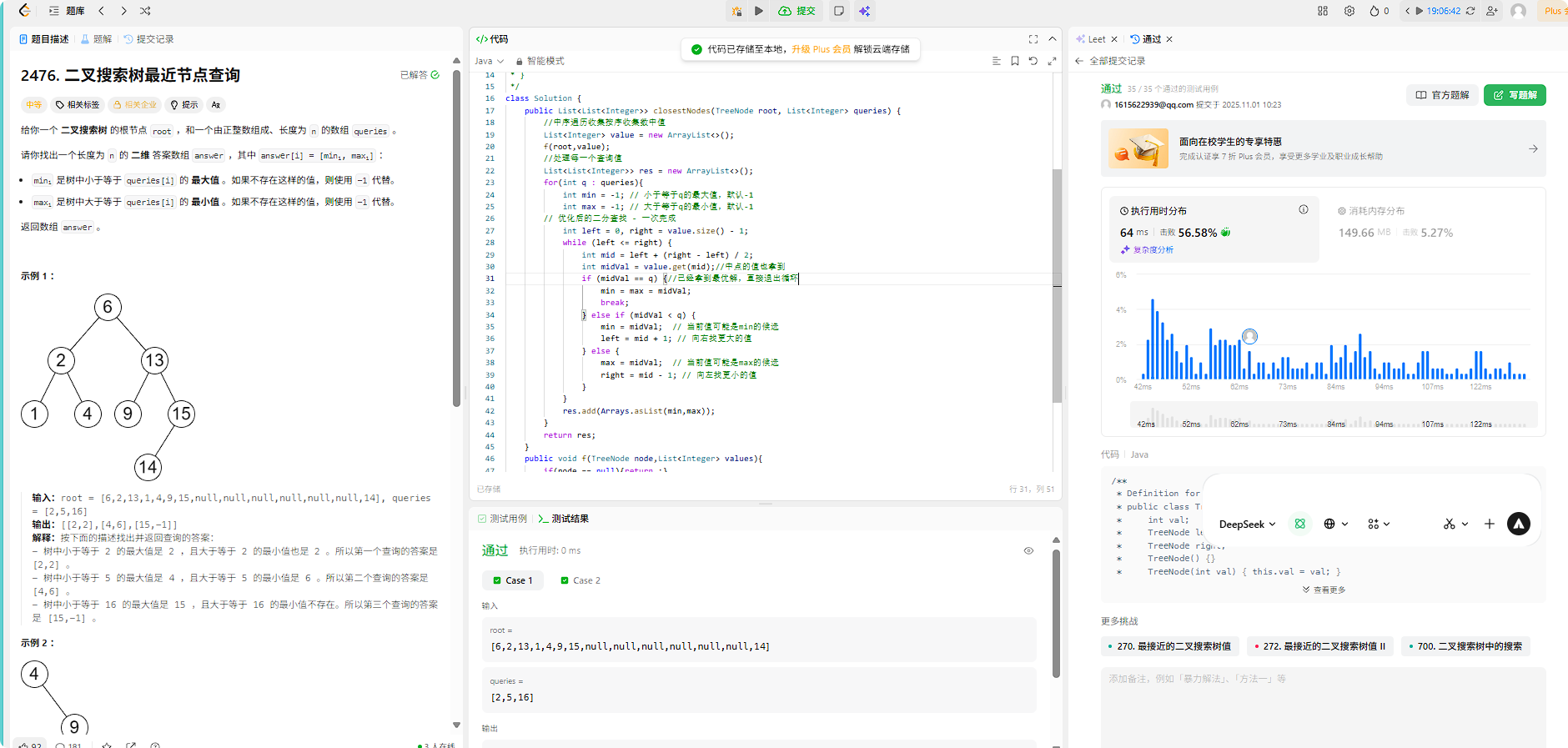
Task: Open the globe web search dropdown
Action: (x=1335, y=524)
